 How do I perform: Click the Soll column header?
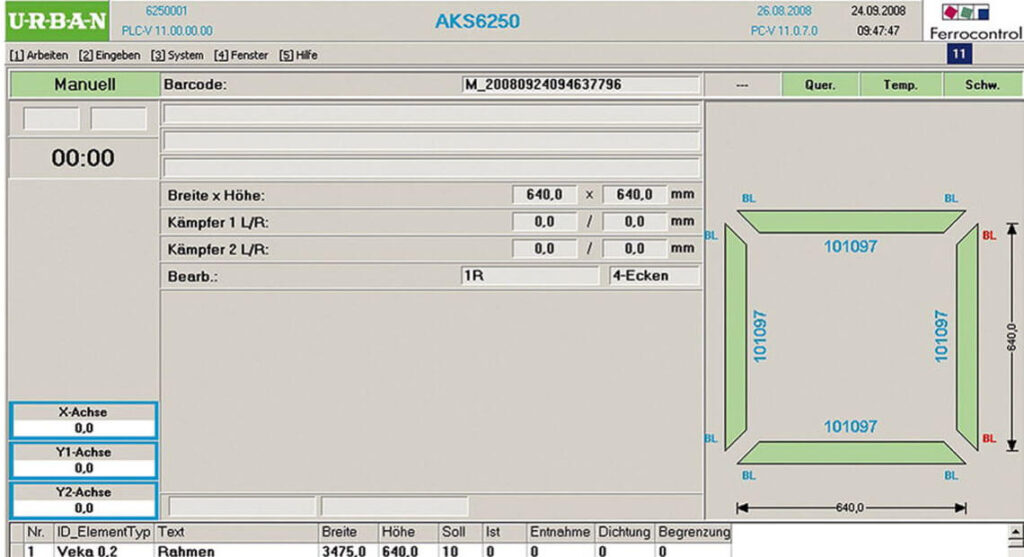point(460,532)
